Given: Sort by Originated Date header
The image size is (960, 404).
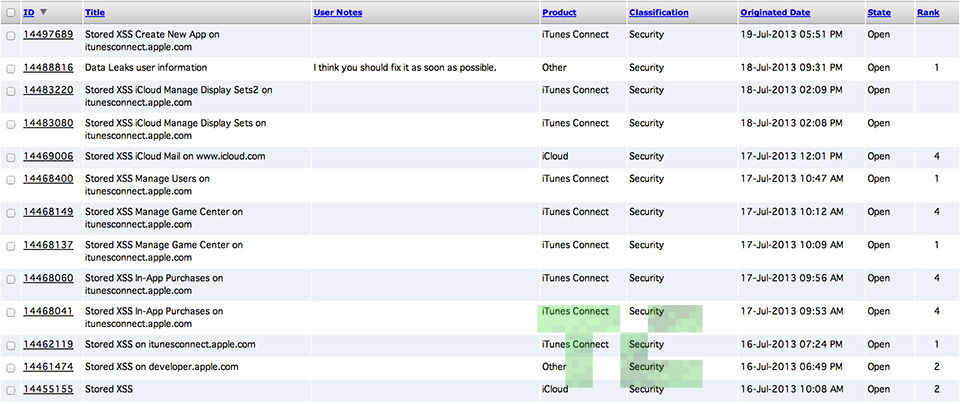Looking at the screenshot, I should click(775, 13).
